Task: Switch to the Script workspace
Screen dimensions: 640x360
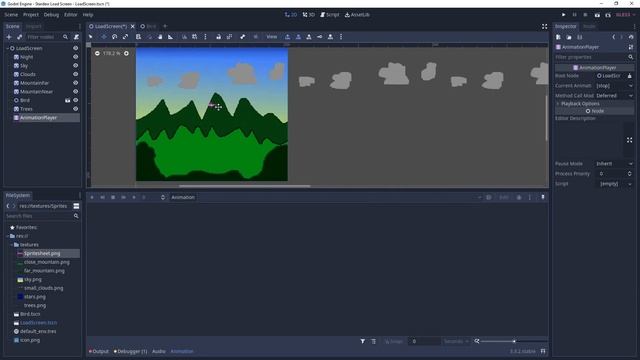Action: click(x=330, y=15)
